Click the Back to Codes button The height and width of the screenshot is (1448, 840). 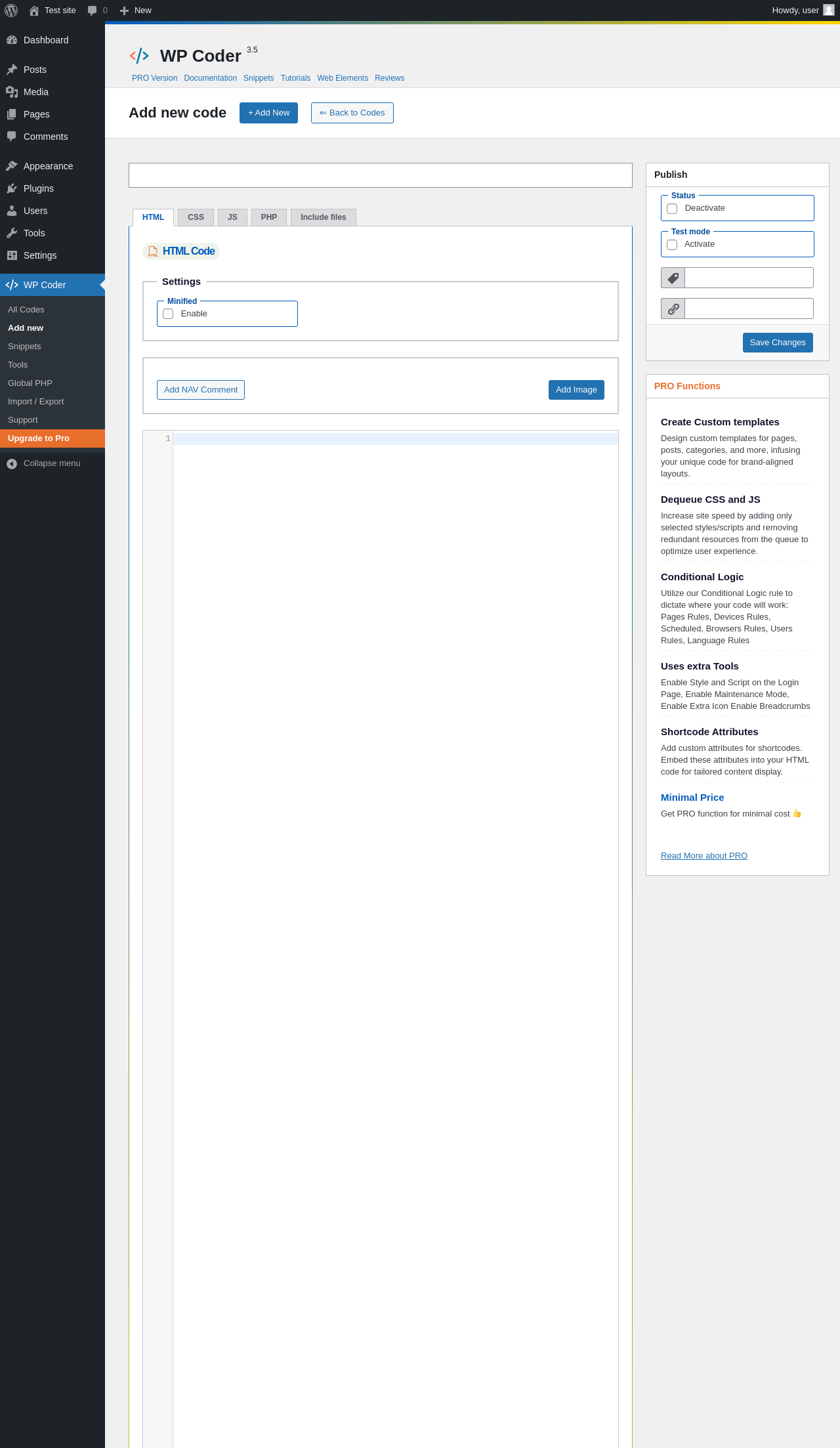[352, 113]
